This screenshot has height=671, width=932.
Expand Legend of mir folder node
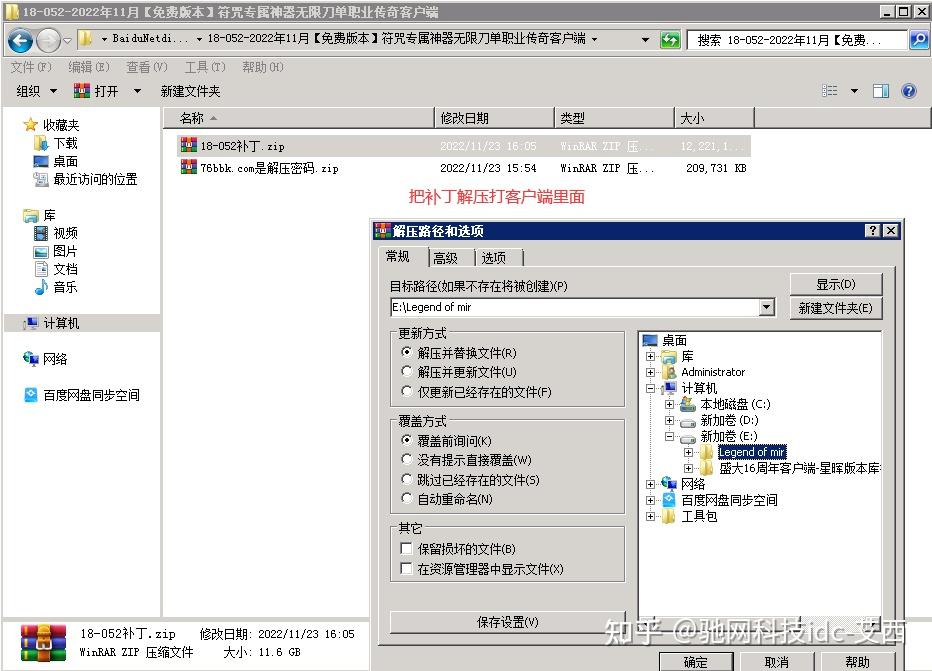(688, 452)
